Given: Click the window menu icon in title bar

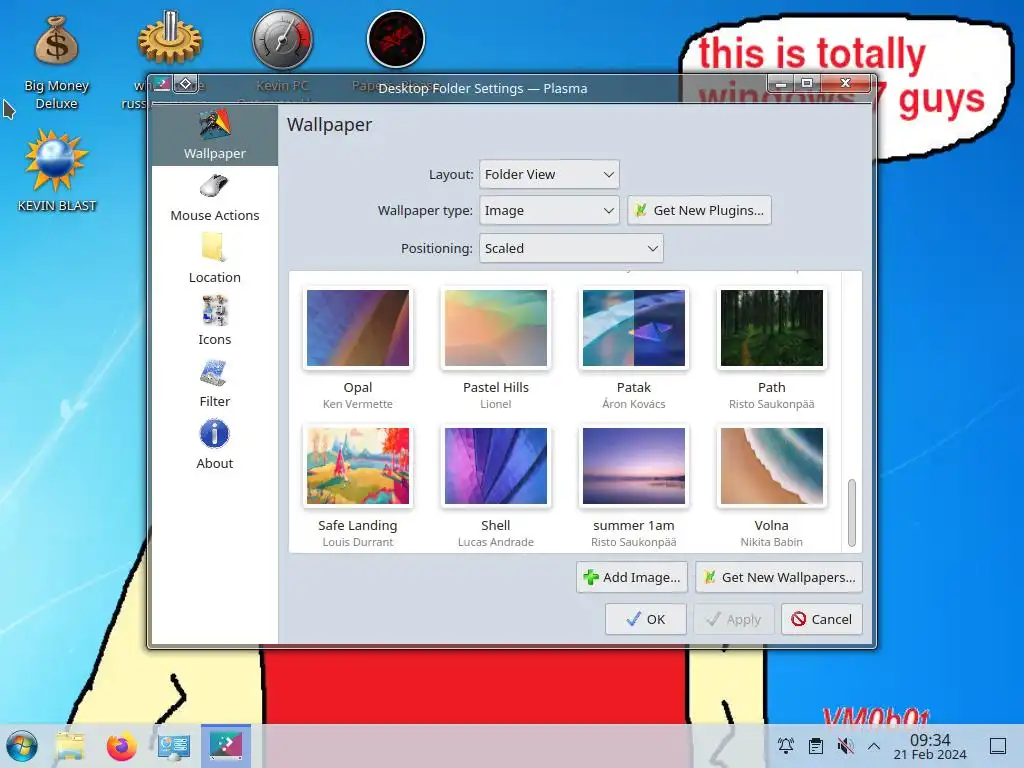Looking at the screenshot, I should tap(162, 84).
